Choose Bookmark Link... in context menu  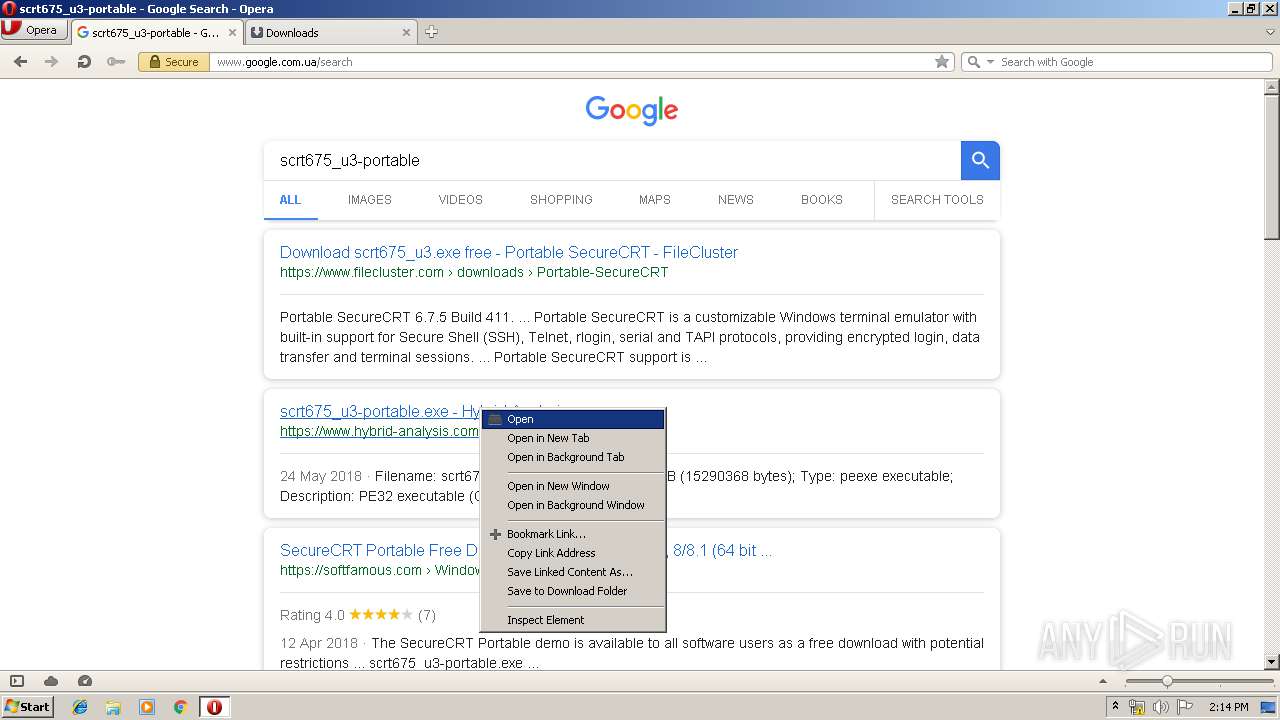click(573, 534)
